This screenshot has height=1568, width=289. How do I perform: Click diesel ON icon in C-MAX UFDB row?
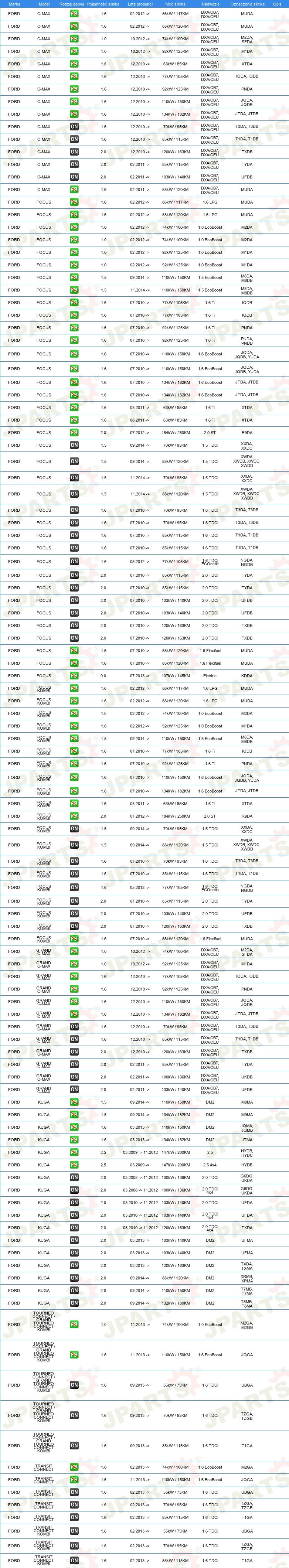click(74, 177)
